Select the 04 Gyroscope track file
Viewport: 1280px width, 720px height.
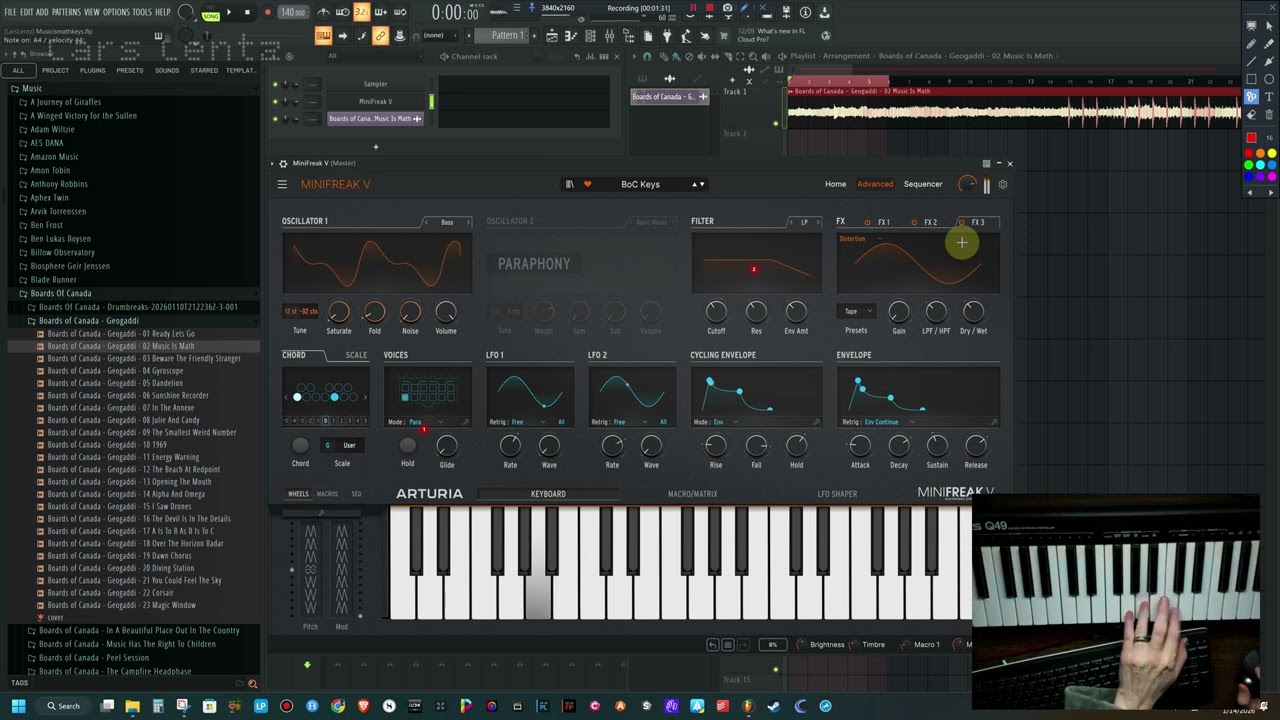[115, 371]
